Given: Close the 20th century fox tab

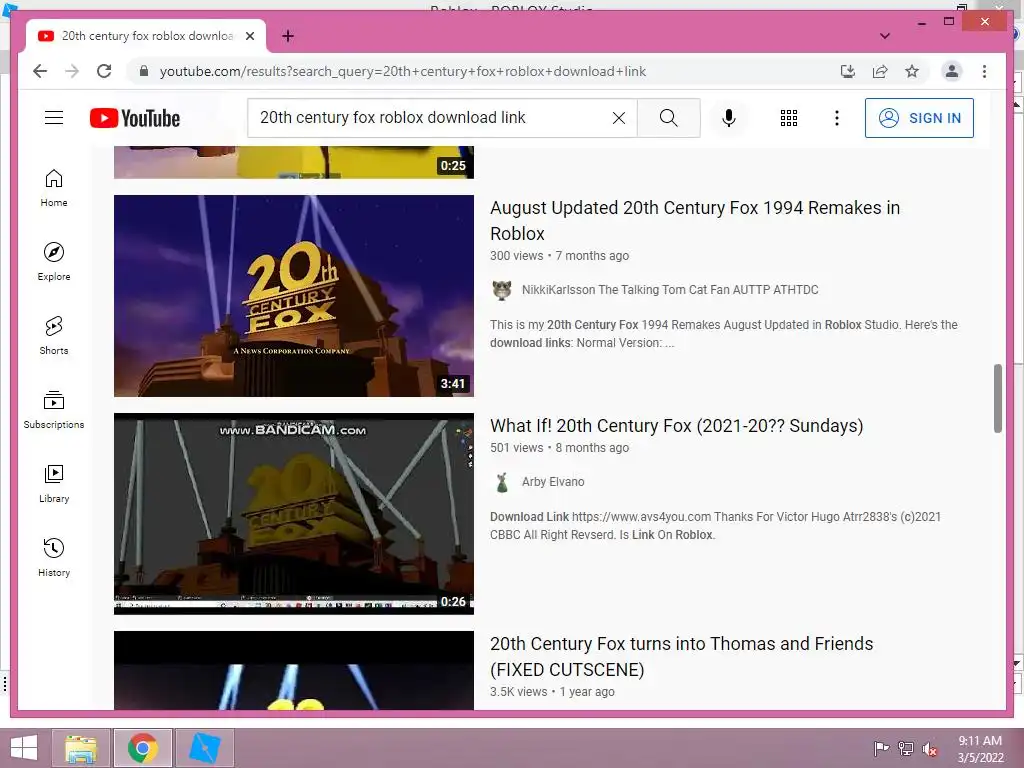Looking at the screenshot, I should [249, 36].
